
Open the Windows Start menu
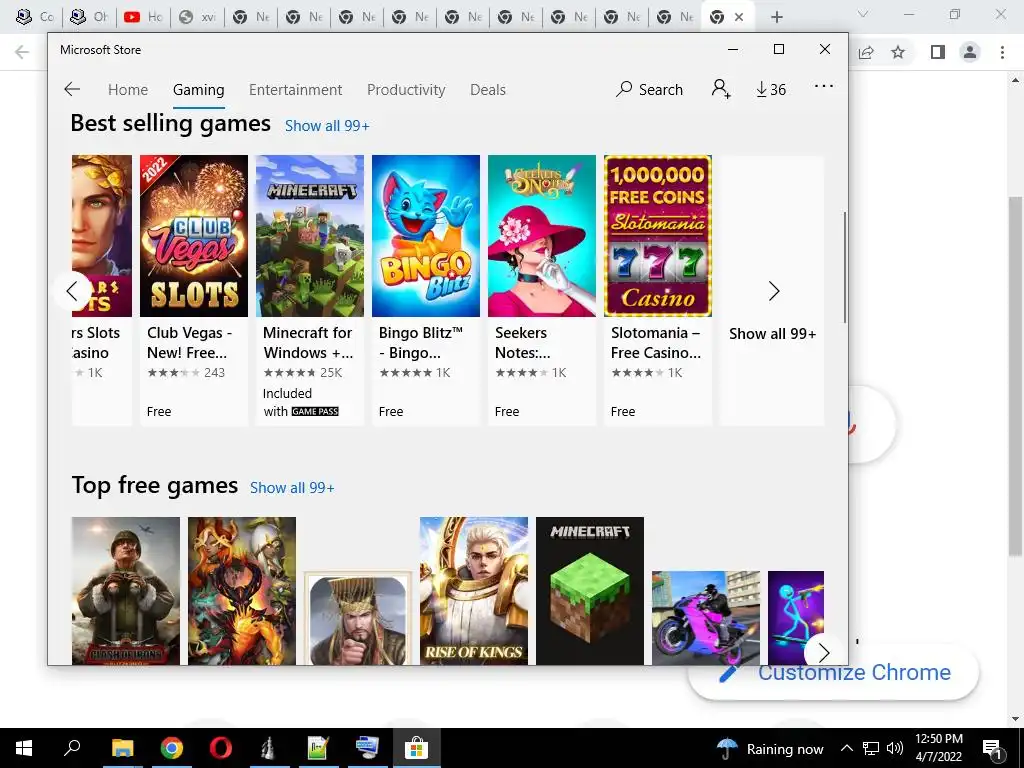click(24, 748)
